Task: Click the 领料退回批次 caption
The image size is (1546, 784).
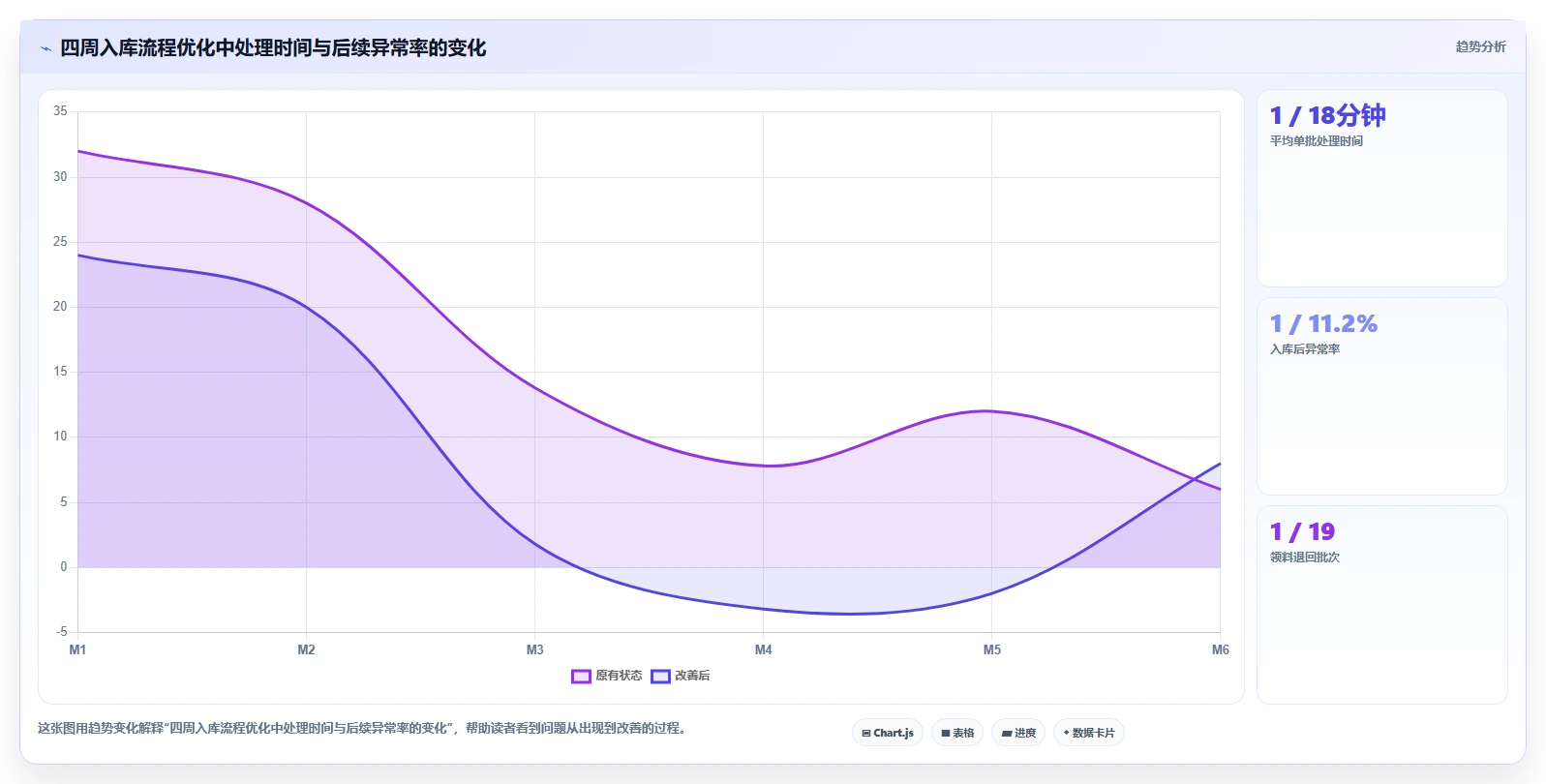Action: (x=1305, y=558)
